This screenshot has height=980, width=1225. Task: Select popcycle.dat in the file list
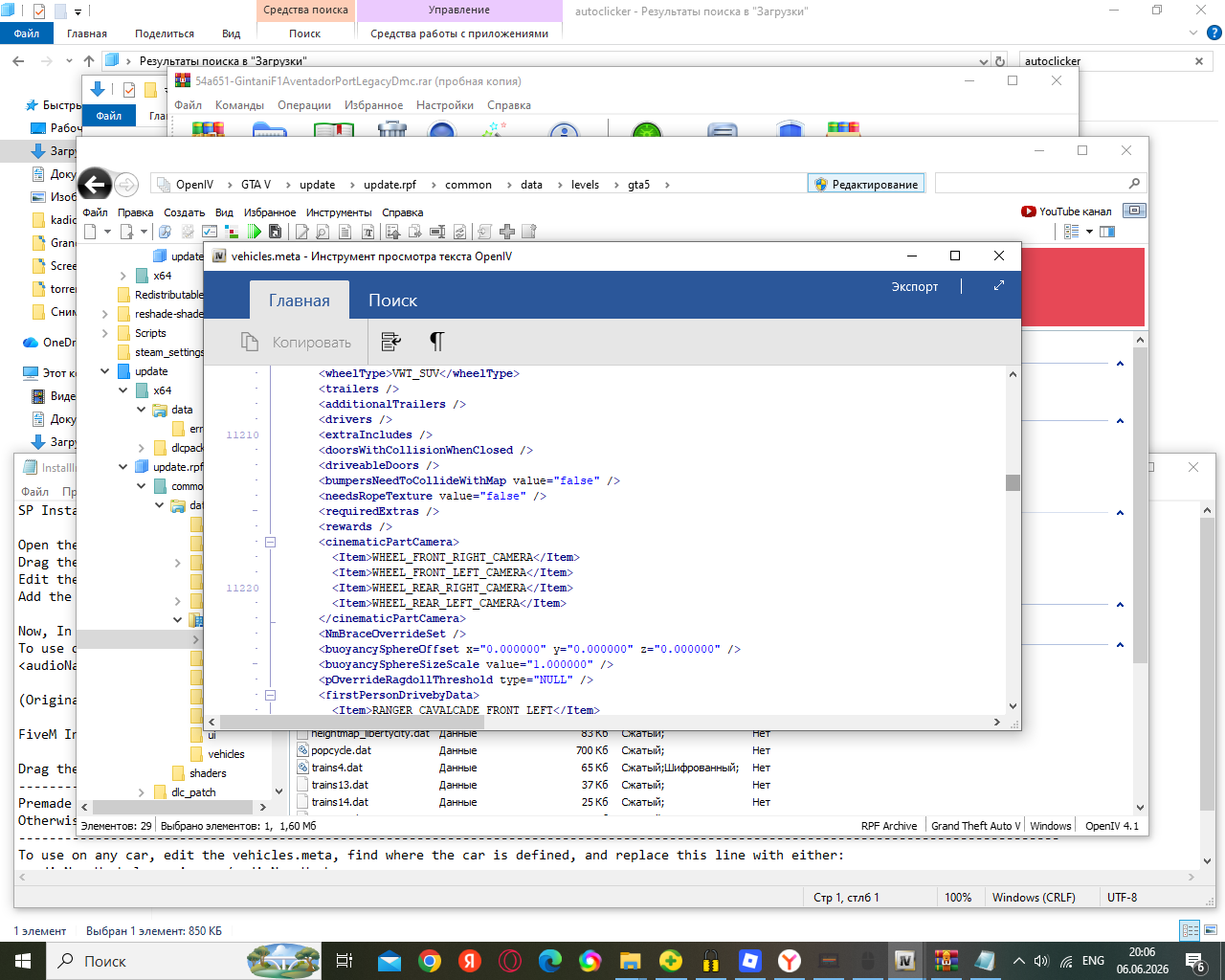341,750
